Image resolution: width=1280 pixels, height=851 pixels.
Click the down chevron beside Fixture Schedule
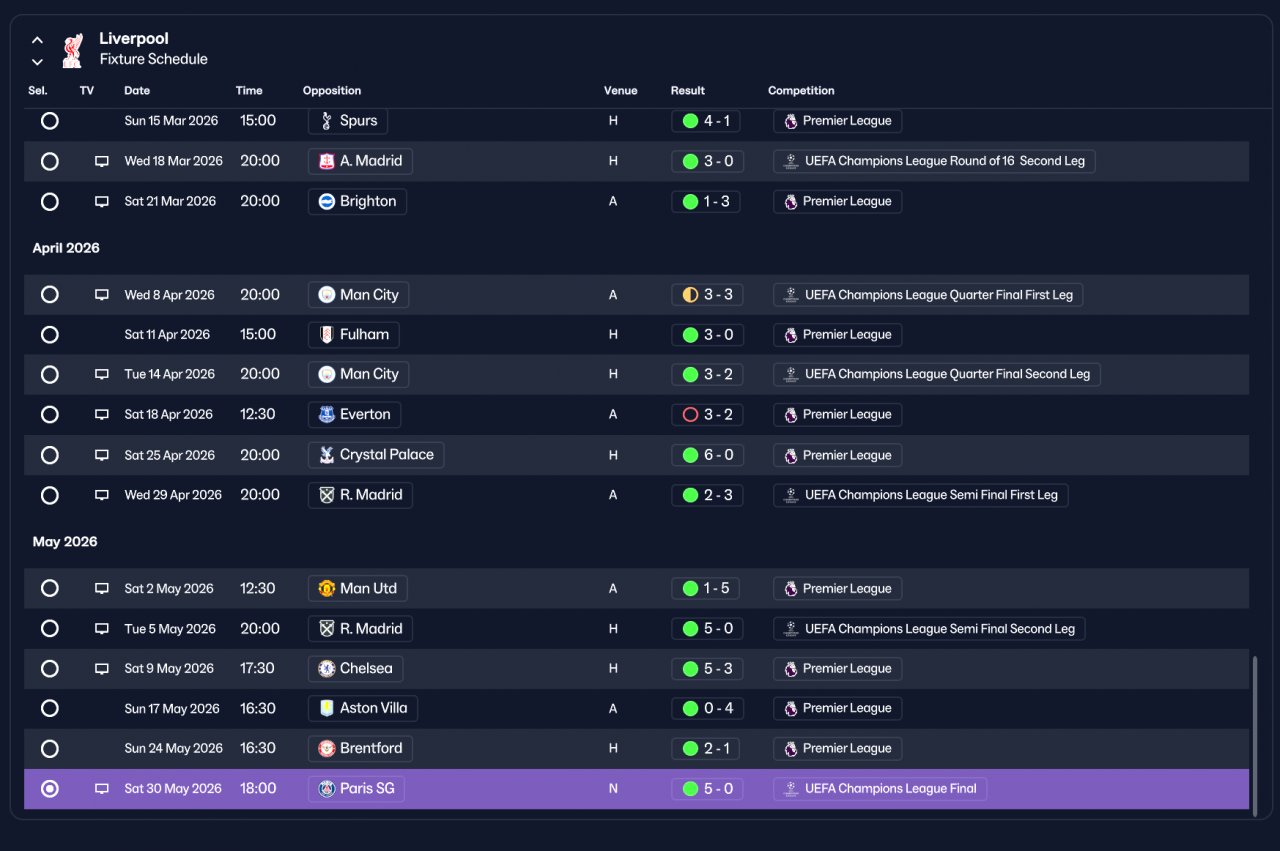(37, 62)
